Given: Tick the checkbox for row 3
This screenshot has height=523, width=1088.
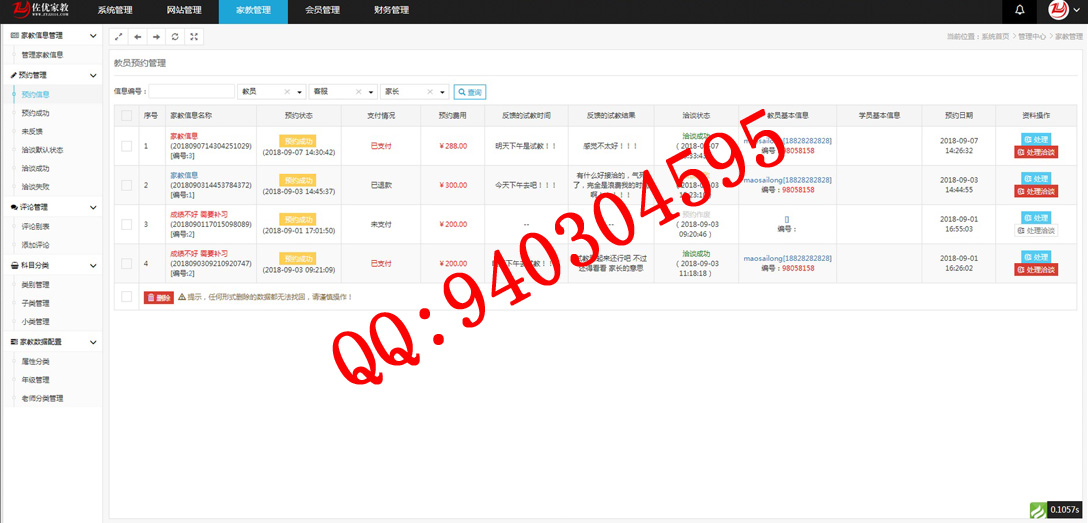Looking at the screenshot, I should [126, 224].
